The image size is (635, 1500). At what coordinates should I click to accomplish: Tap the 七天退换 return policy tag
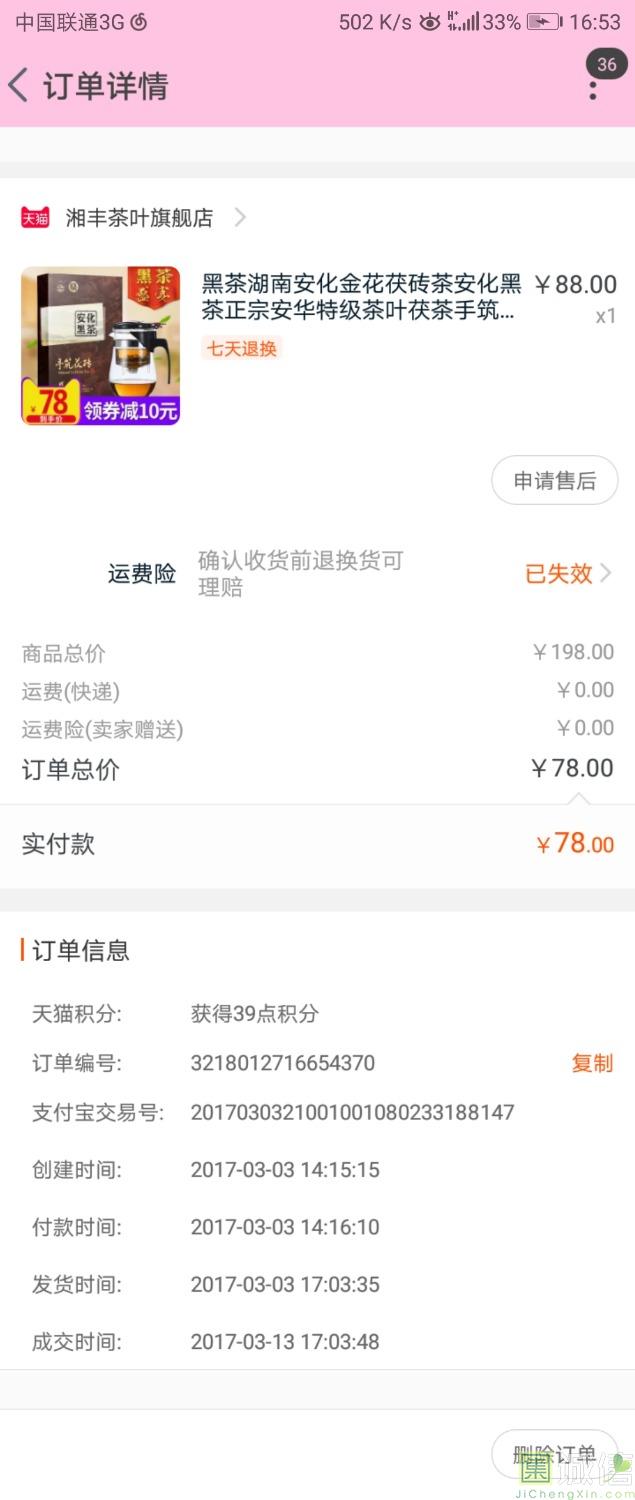coord(241,348)
